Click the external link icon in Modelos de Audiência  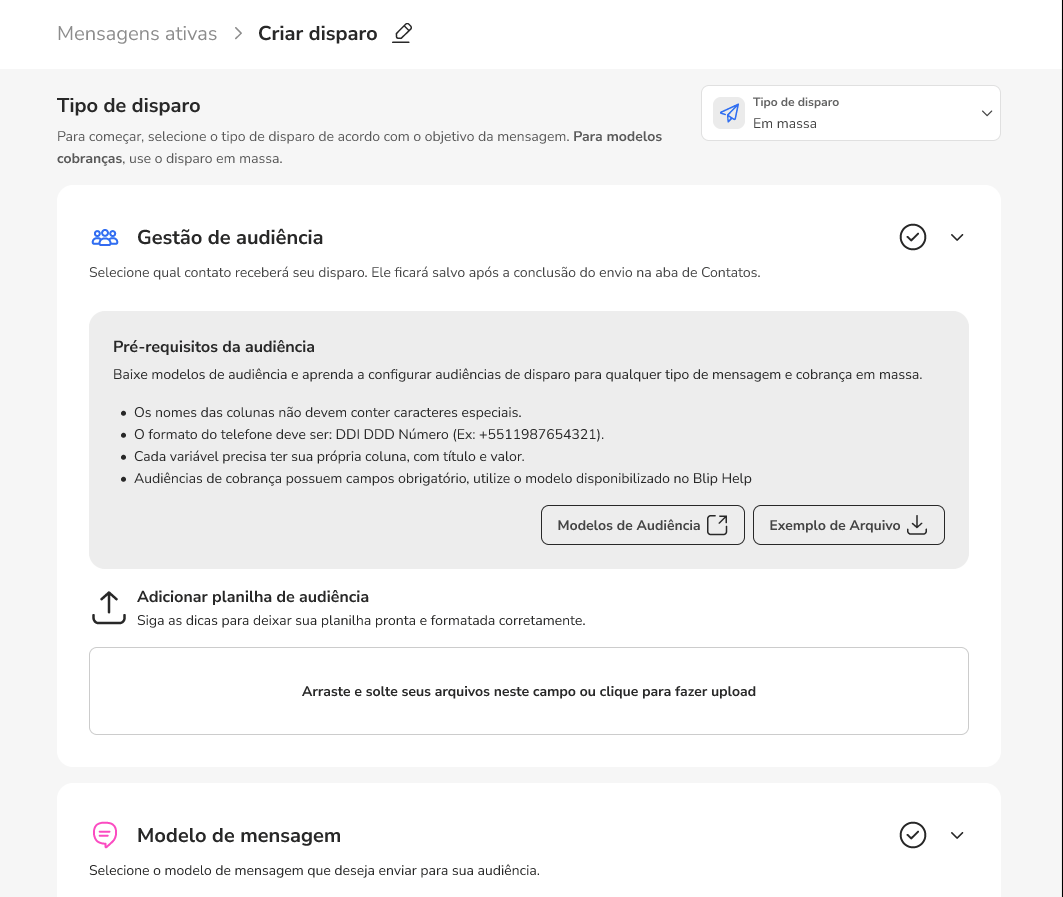pos(717,525)
